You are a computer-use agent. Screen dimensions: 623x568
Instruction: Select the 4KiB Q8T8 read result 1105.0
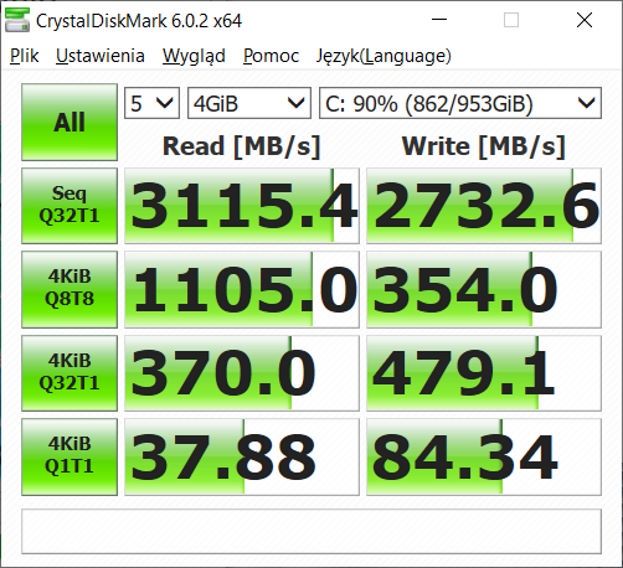pyautogui.click(x=242, y=289)
